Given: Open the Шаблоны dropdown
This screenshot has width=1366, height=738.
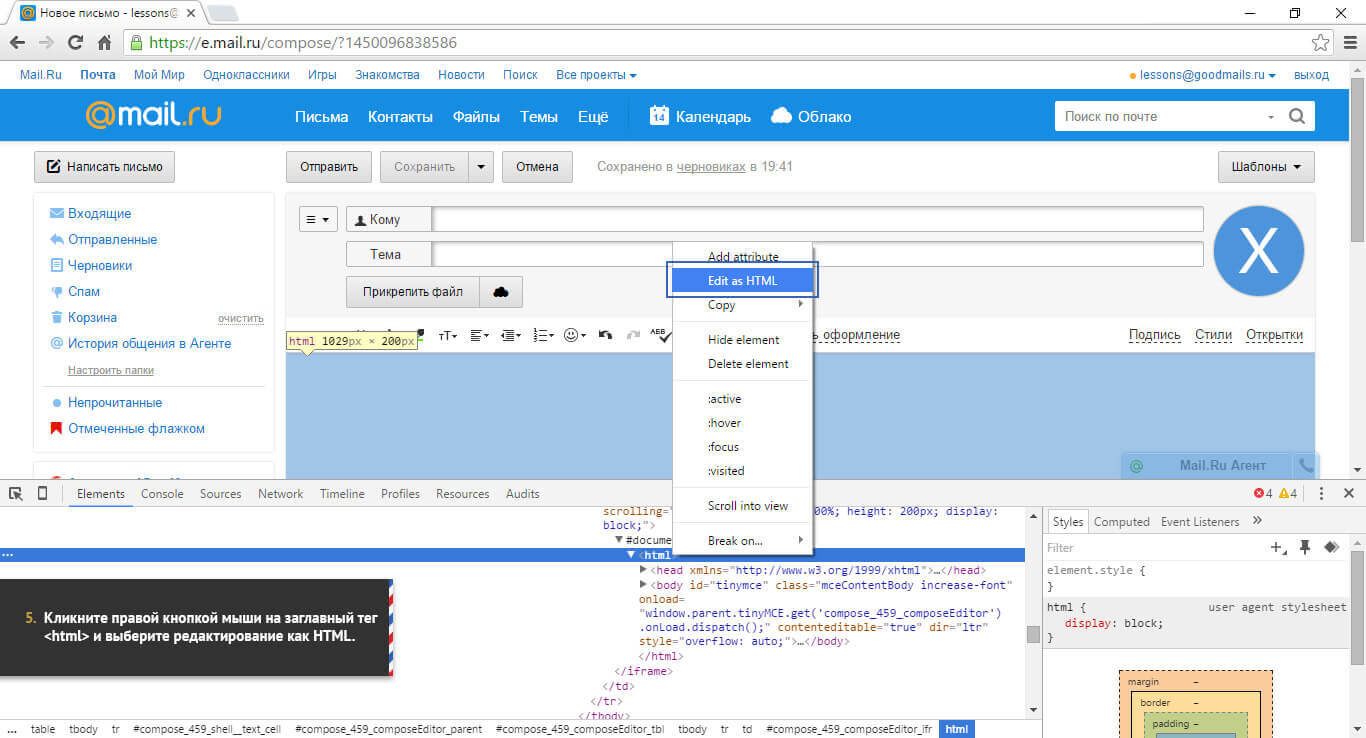Looking at the screenshot, I should pyautogui.click(x=1266, y=167).
